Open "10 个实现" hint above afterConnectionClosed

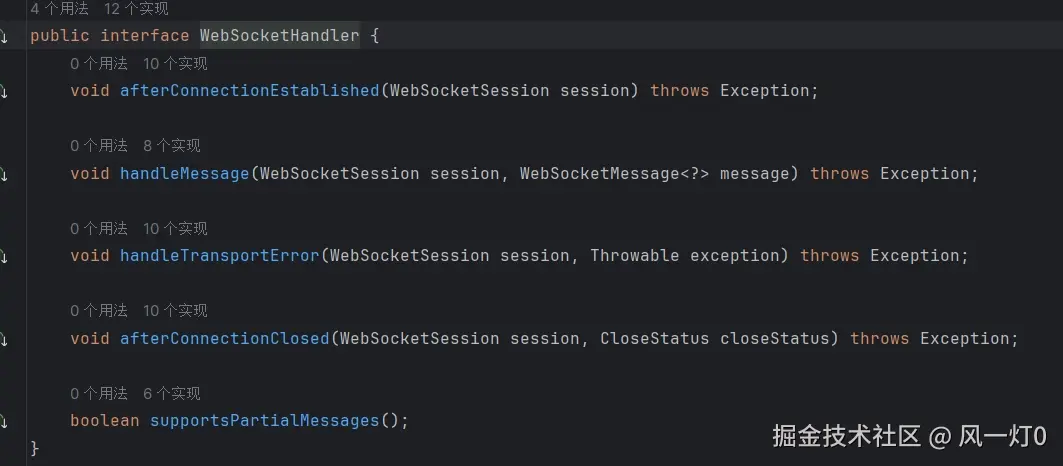coord(175,311)
